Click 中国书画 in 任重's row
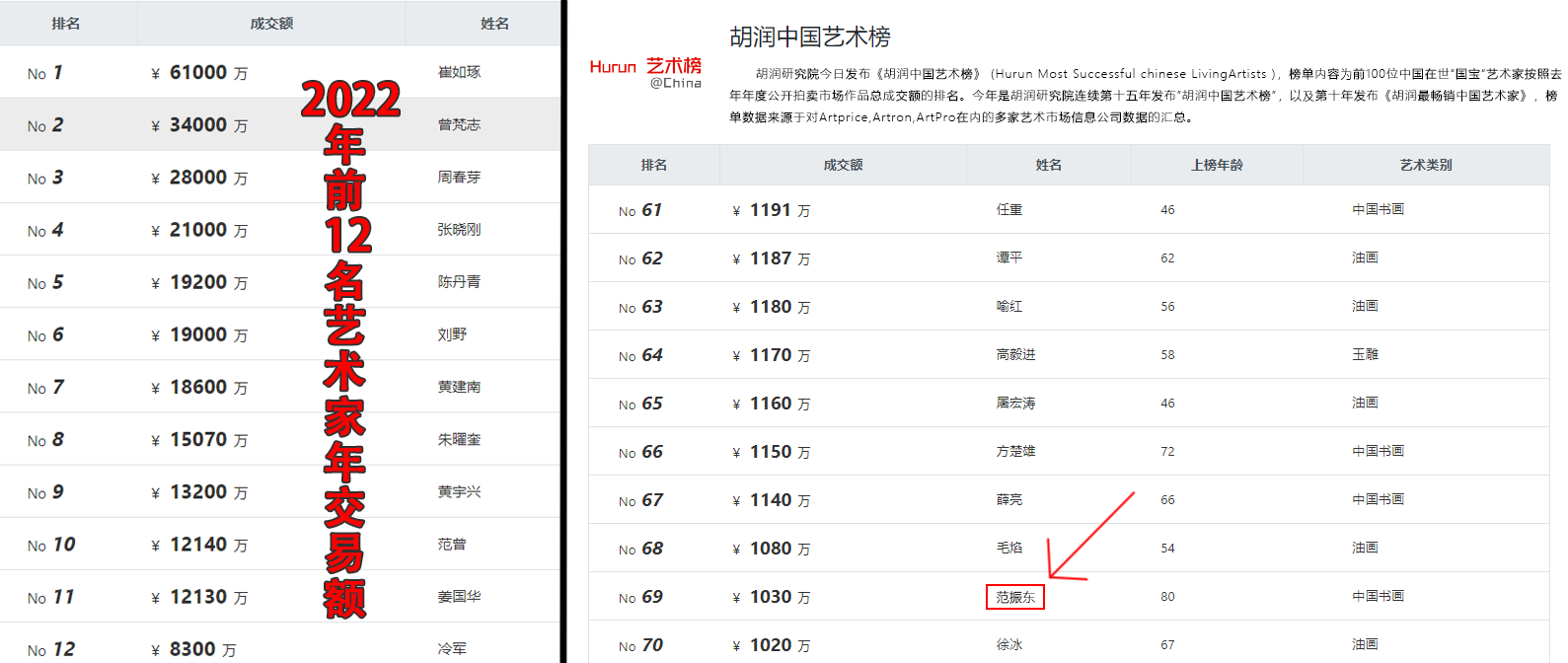The height and width of the screenshot is (663, 1568). 1378,209
